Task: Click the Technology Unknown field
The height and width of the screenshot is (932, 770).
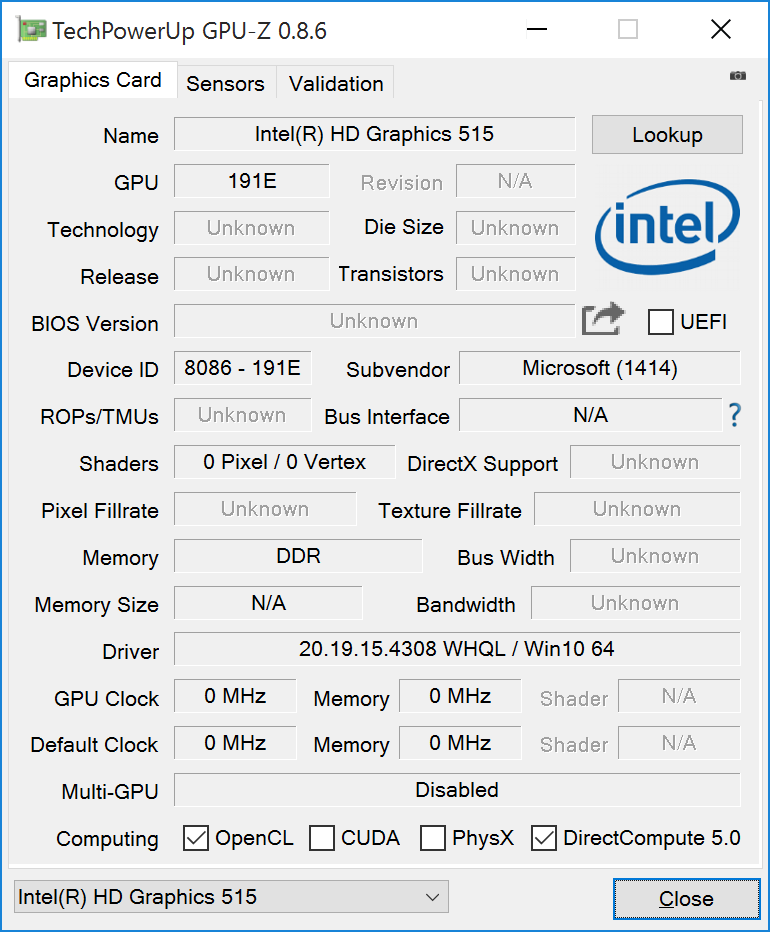Action: click(252, 228)
